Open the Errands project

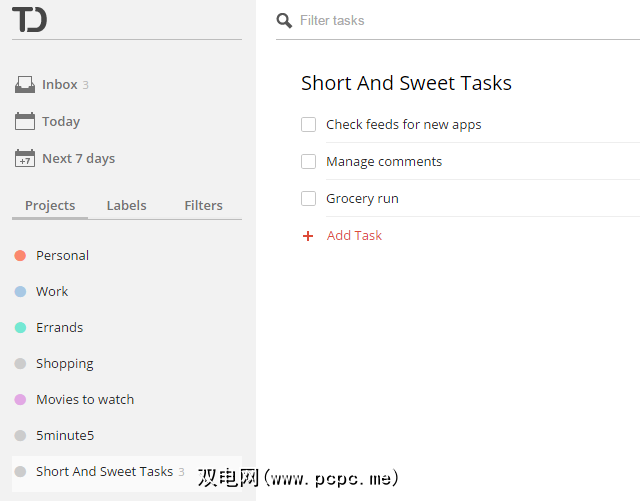(x=59, y=328)
